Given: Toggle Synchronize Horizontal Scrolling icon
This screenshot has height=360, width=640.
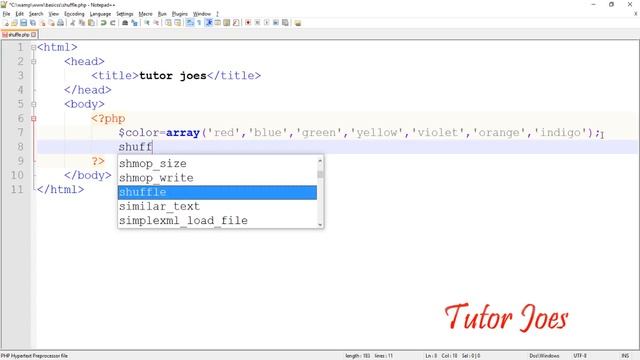Looking at the screenshot, I should [178, 23].
